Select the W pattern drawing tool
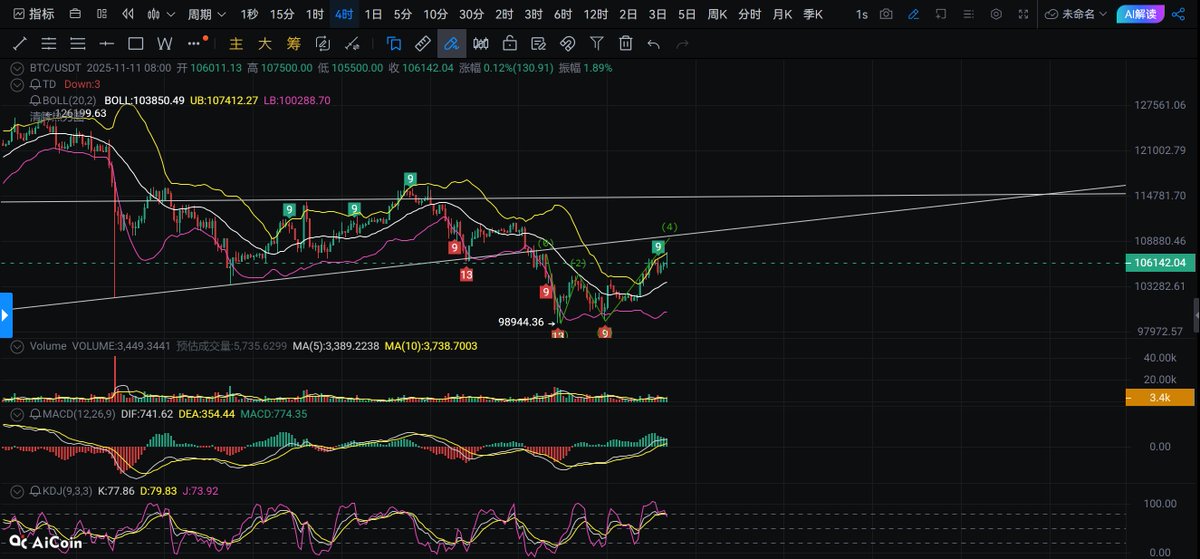Screen dimensions: 1200x559 tap(165, 43)
